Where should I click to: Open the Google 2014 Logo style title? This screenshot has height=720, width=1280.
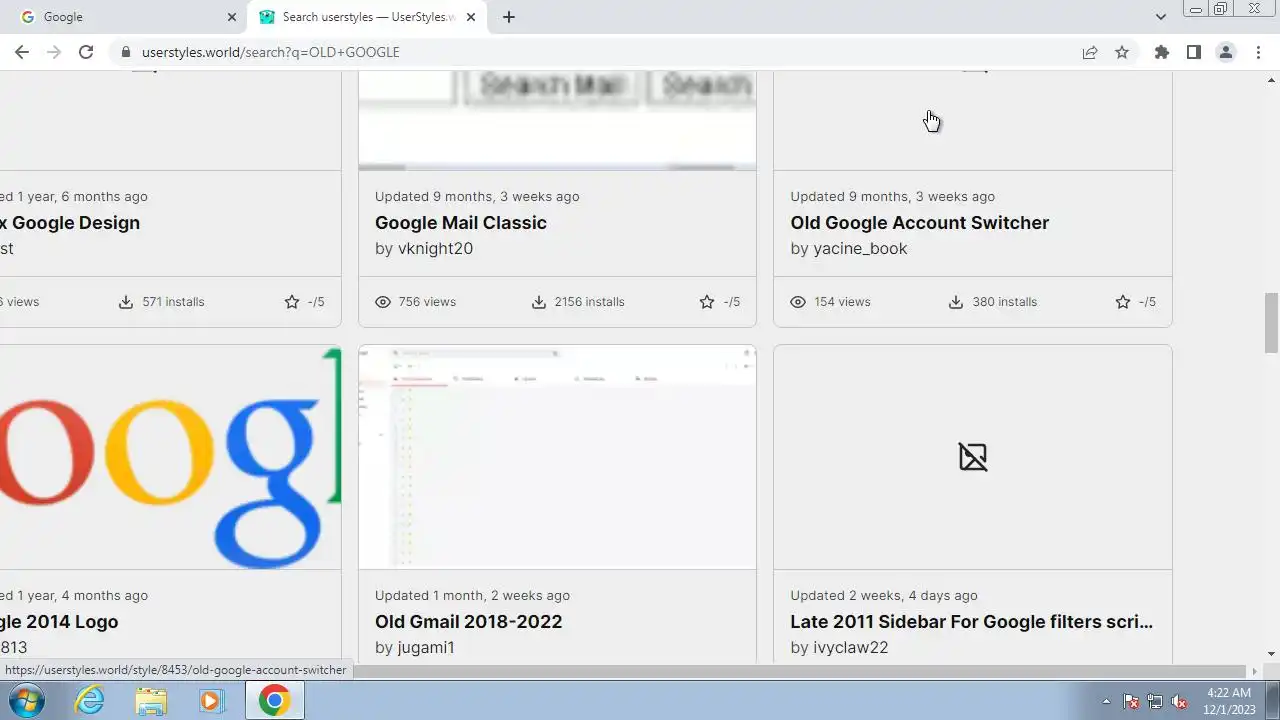coord(59,621)
